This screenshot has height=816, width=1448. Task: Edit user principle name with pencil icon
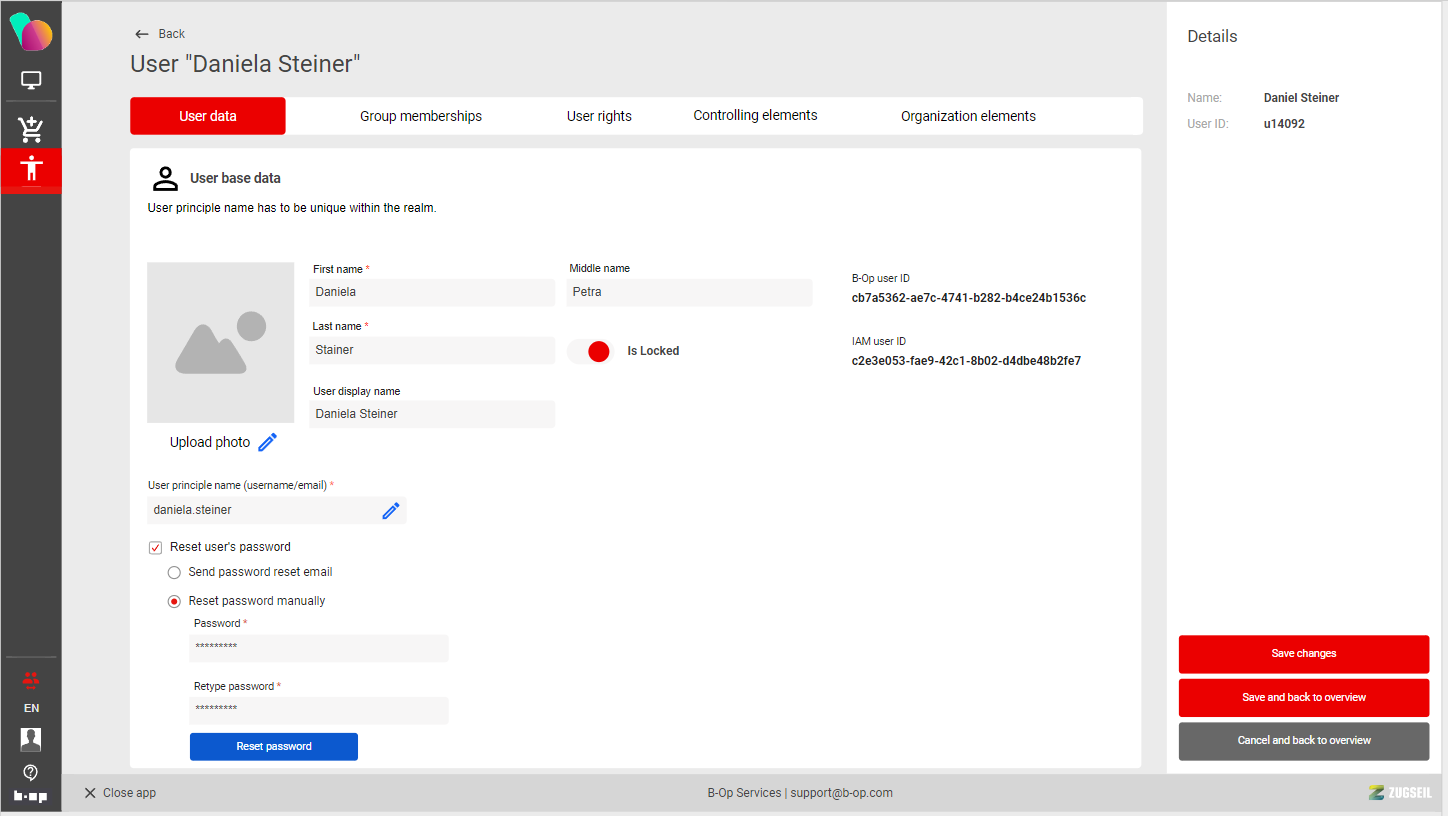391,510
